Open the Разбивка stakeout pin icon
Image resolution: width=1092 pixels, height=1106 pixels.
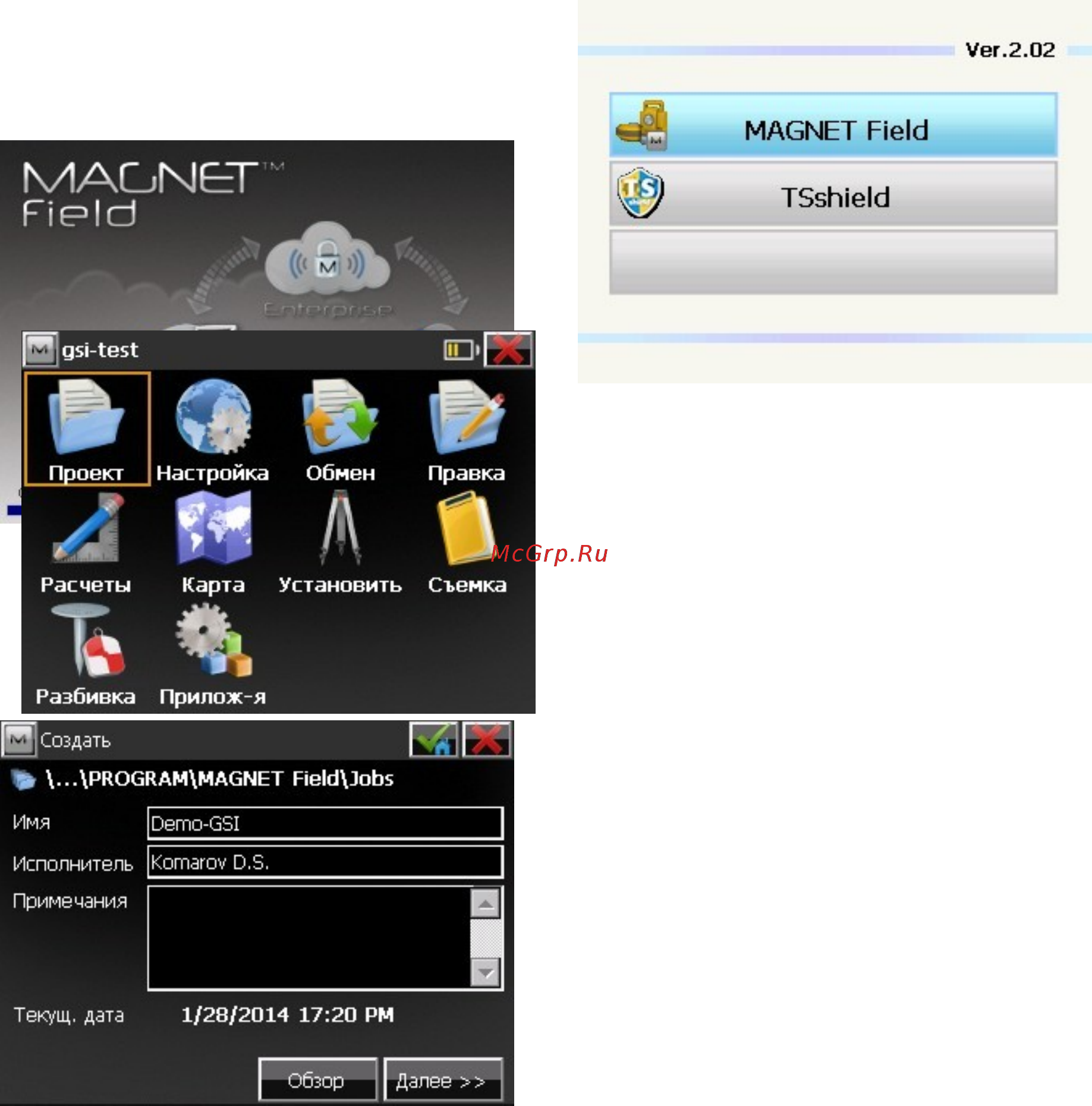tap(87, 655)
